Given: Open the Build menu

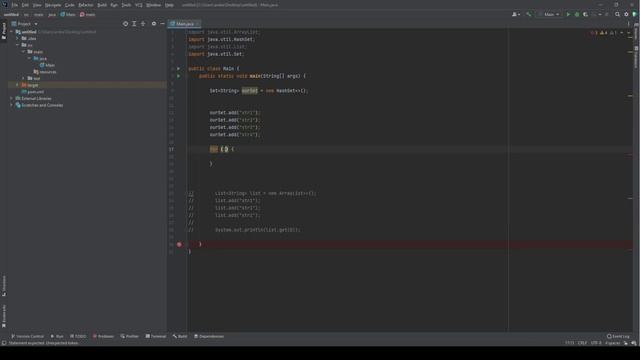Looking at the screenshot, I should (x=102, y=5).
